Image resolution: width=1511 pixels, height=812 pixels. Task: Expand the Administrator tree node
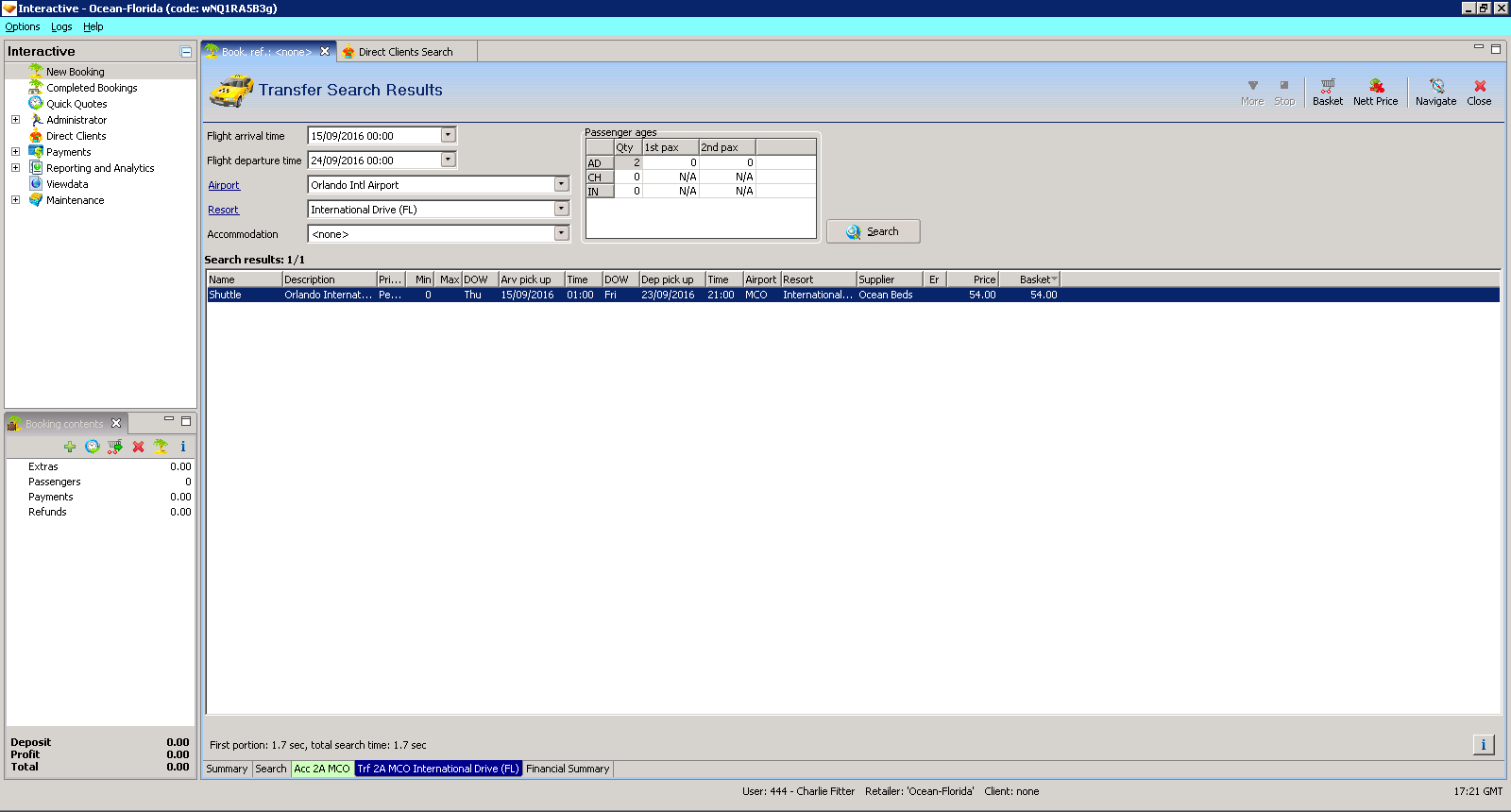[x=15, y=120]
